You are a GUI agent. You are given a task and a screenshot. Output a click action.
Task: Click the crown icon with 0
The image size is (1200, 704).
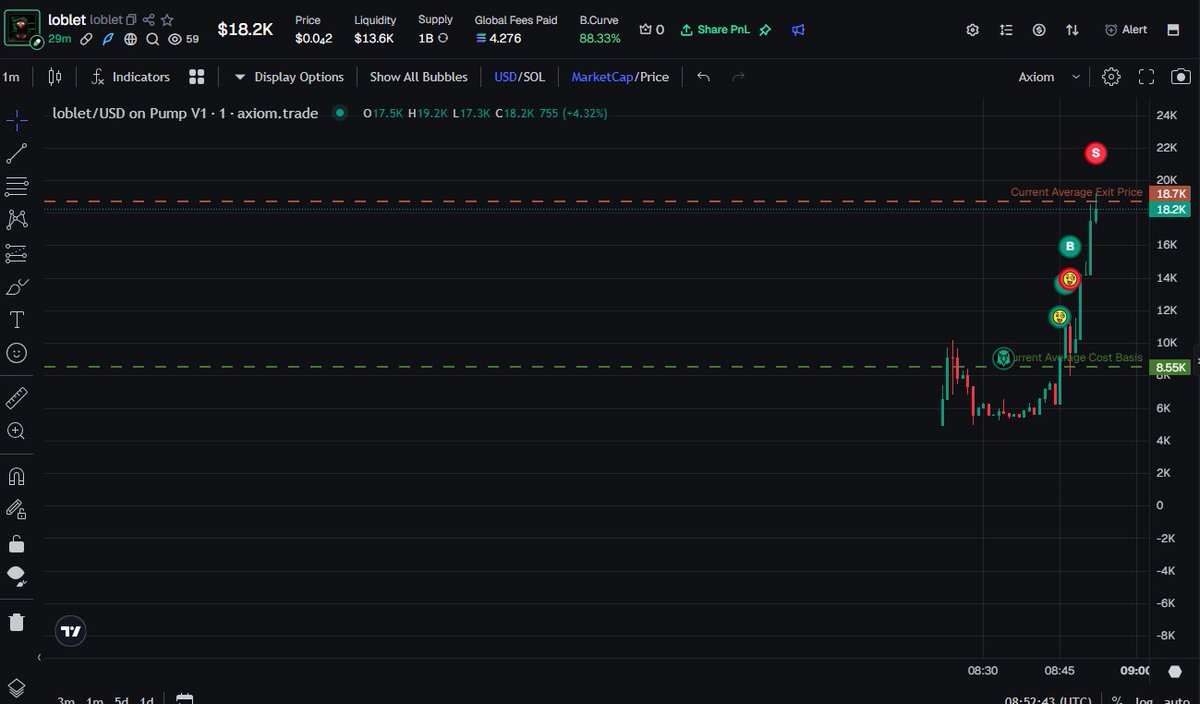652,30
